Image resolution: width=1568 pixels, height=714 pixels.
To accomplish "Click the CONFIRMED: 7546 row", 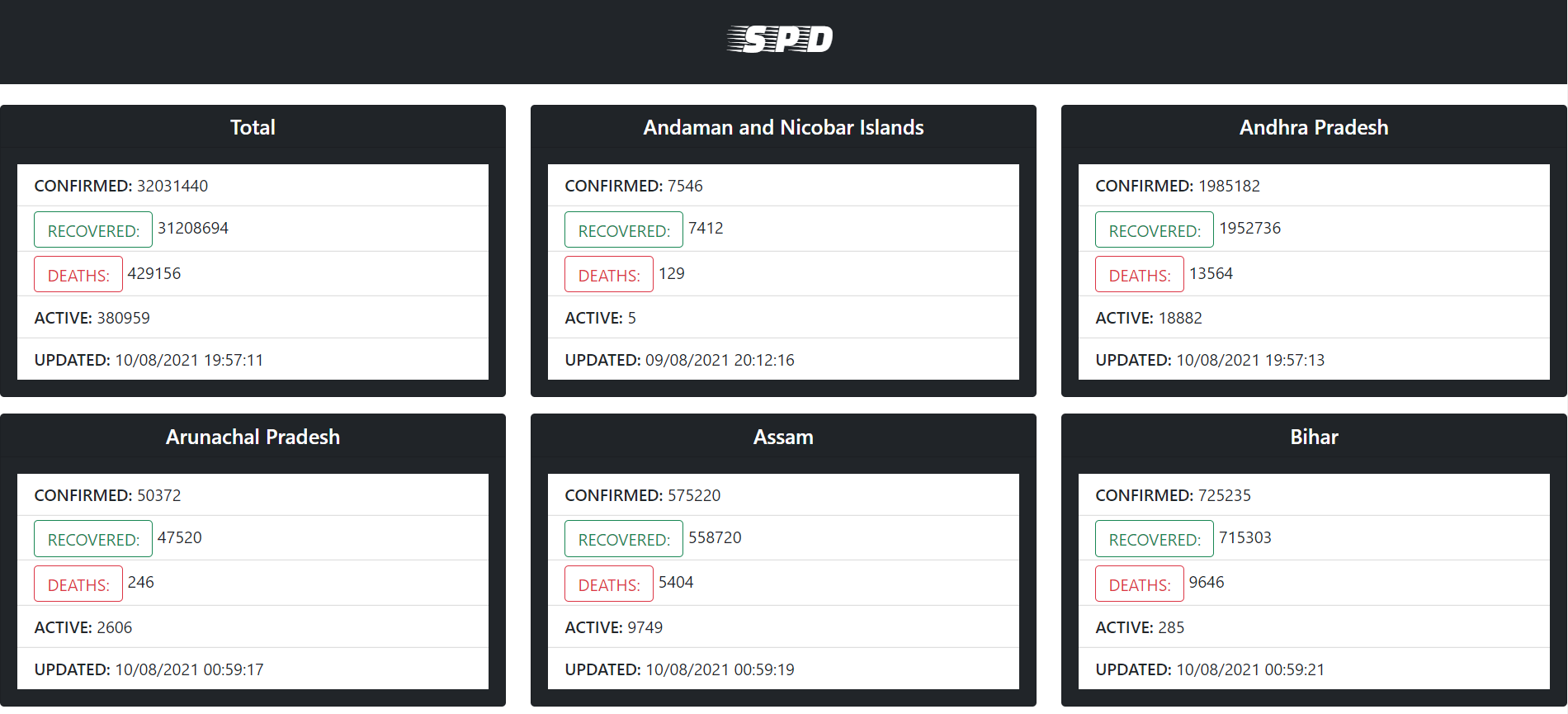I will 783,186.
